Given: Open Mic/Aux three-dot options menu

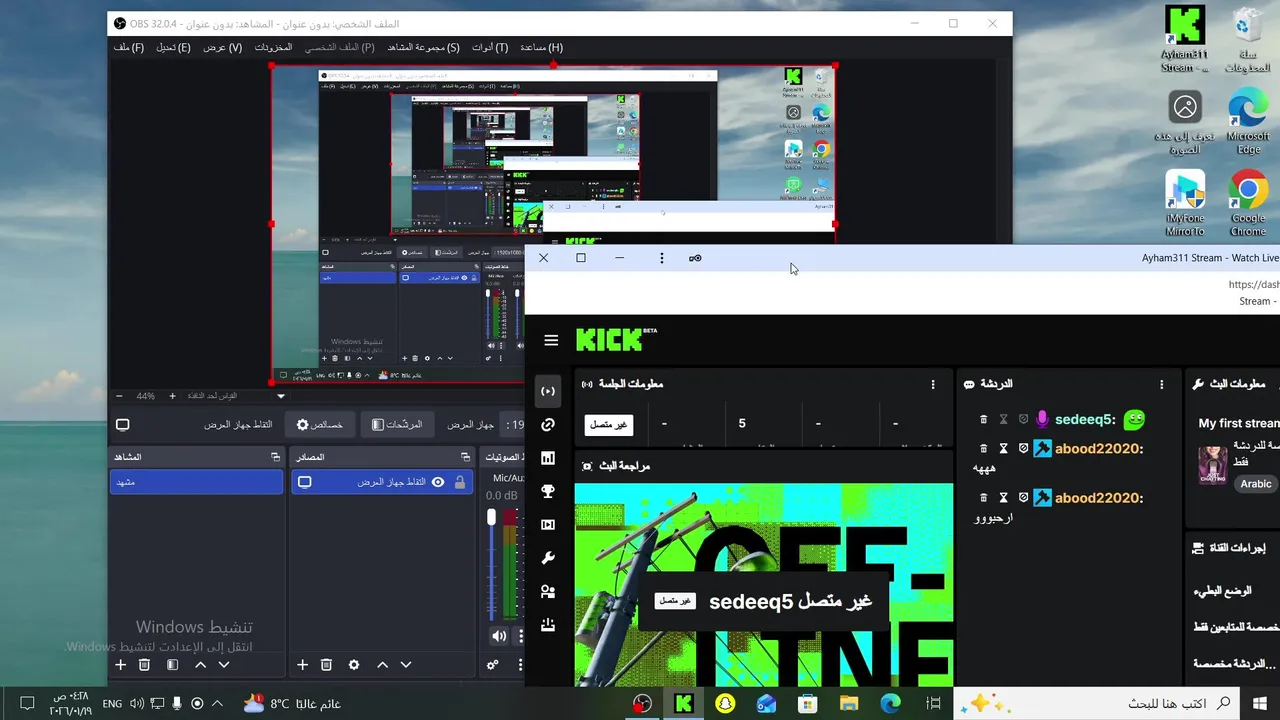Looking at the screenshot, I should (520, 636).
